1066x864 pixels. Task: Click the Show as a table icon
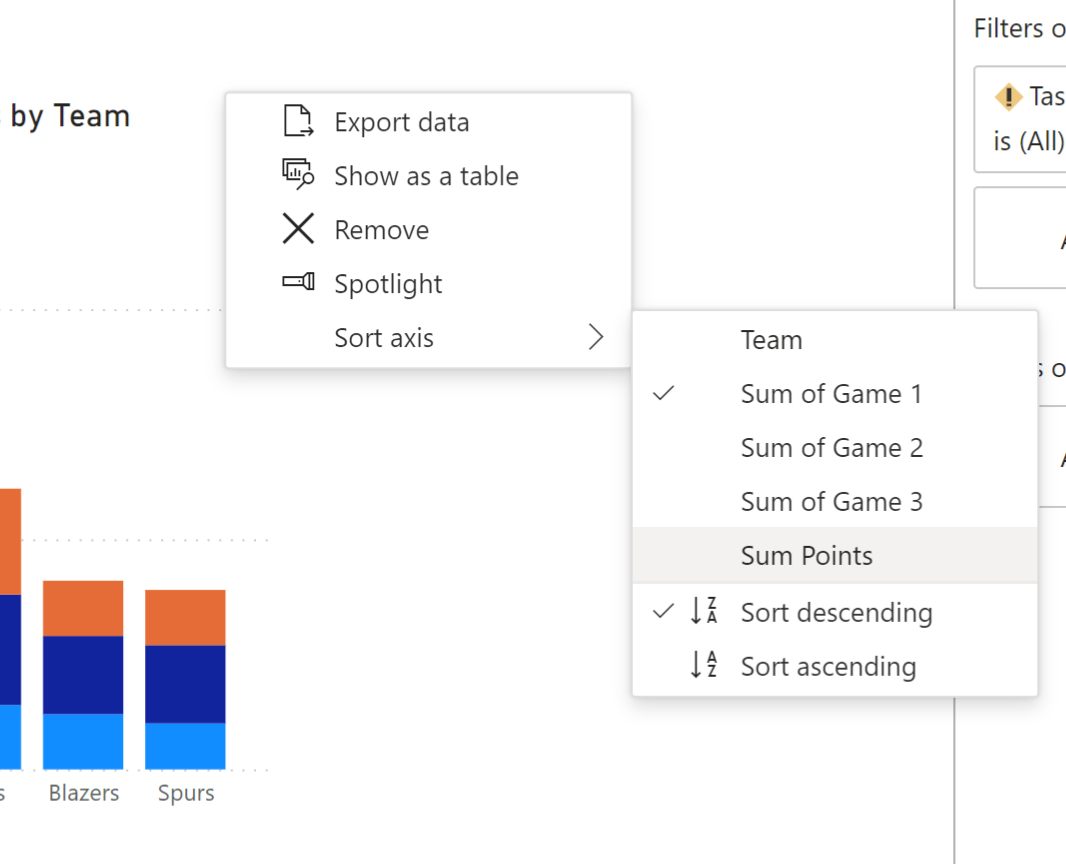298,175
